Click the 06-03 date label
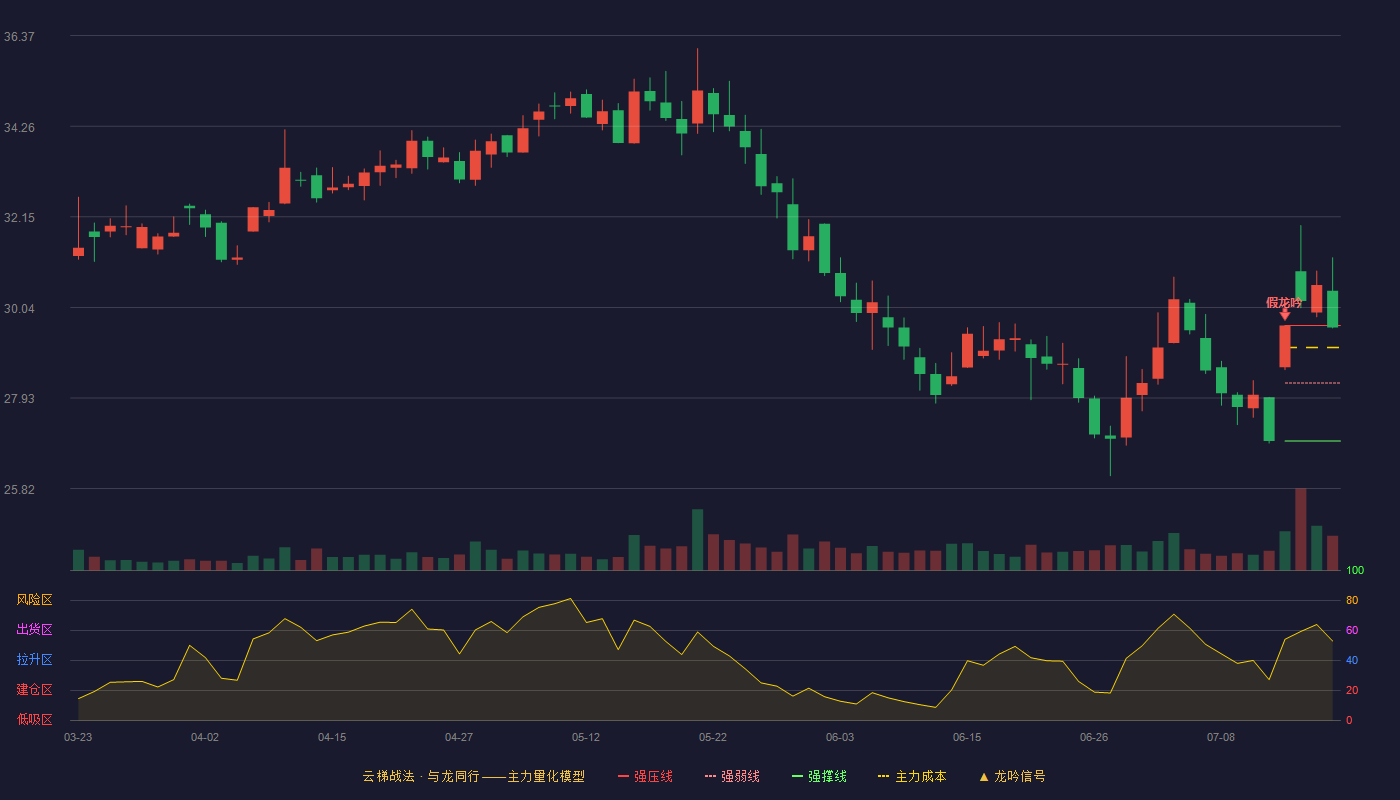 click(x=840, y=737)
